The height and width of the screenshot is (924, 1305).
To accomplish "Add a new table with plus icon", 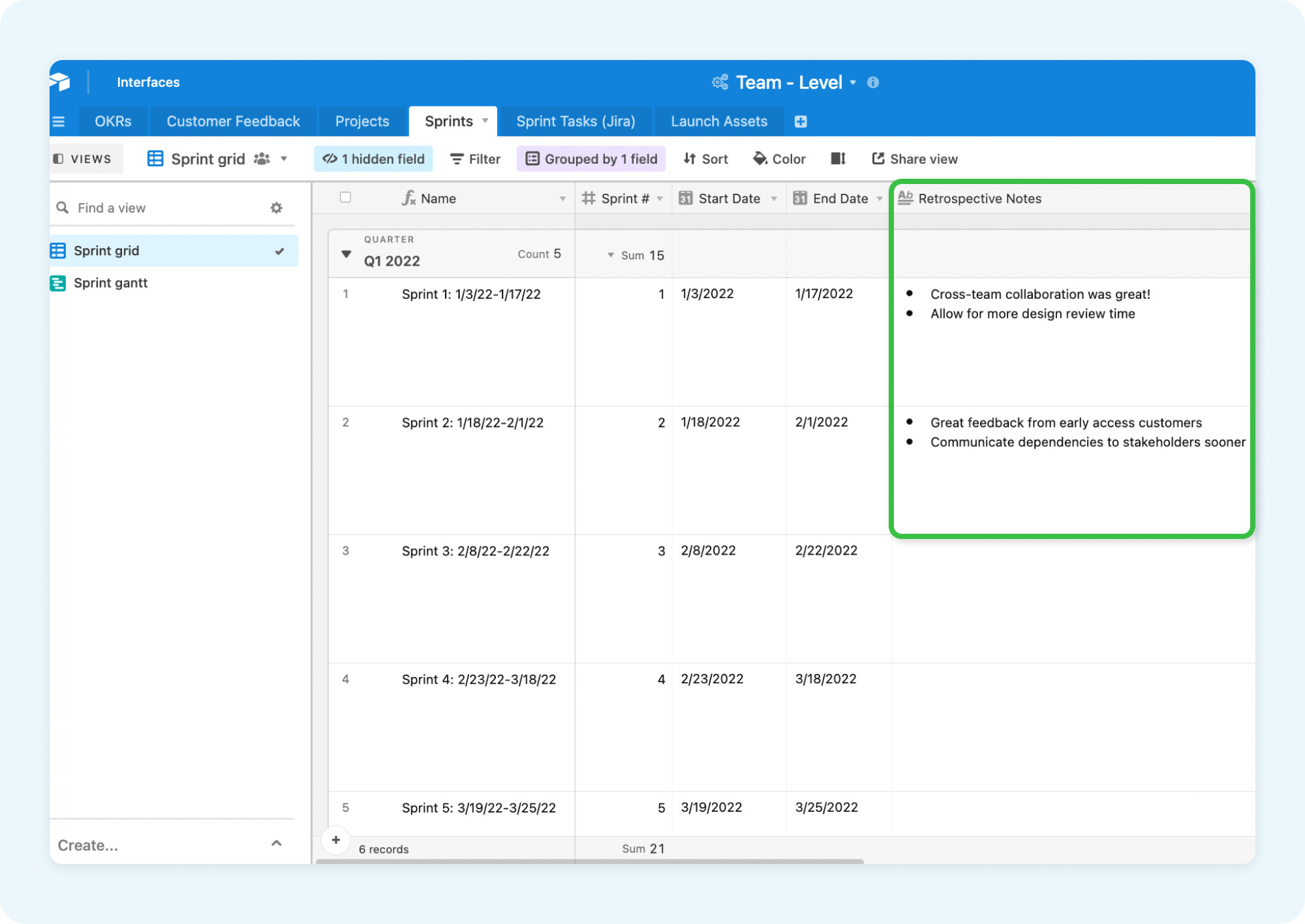I will click(801, 122).
